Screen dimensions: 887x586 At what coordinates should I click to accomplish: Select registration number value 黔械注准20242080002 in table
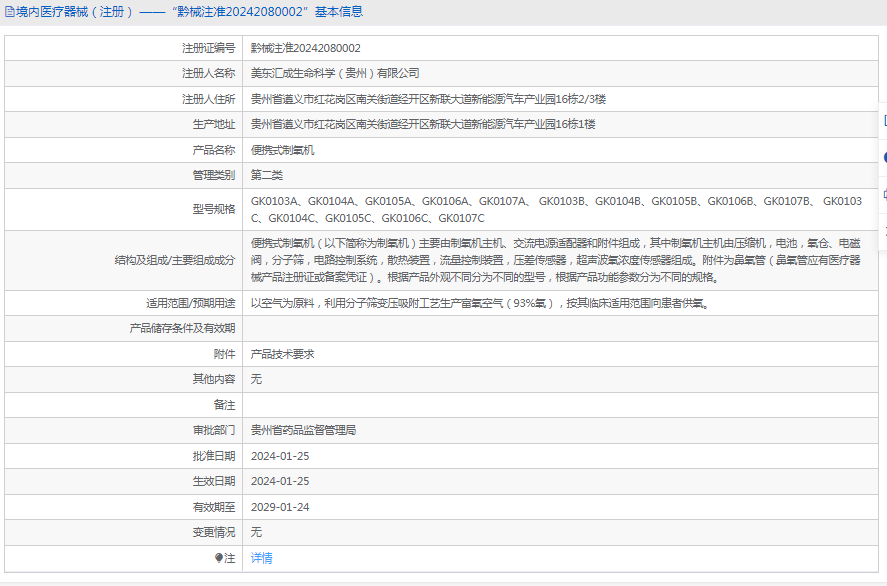305,48
